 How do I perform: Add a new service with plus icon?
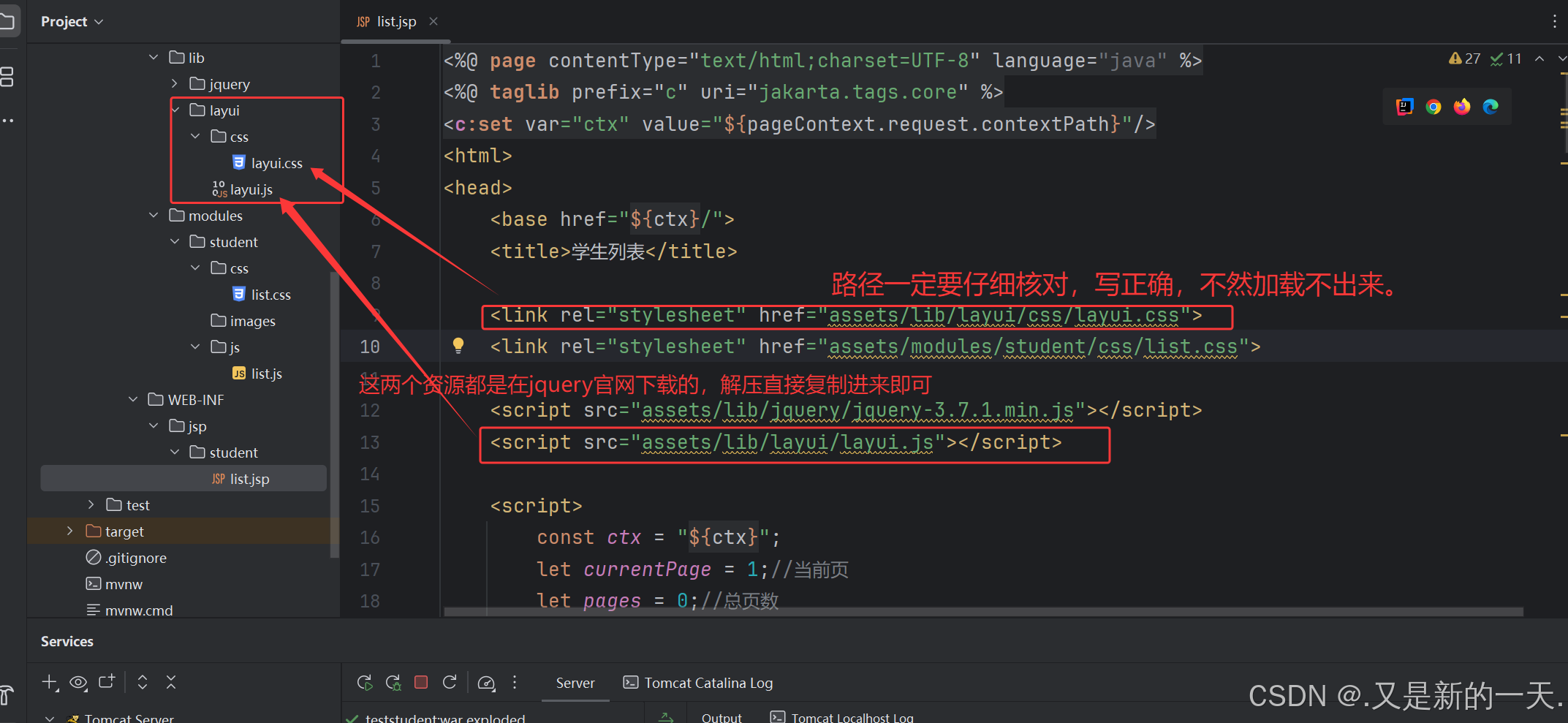[50, 682]
